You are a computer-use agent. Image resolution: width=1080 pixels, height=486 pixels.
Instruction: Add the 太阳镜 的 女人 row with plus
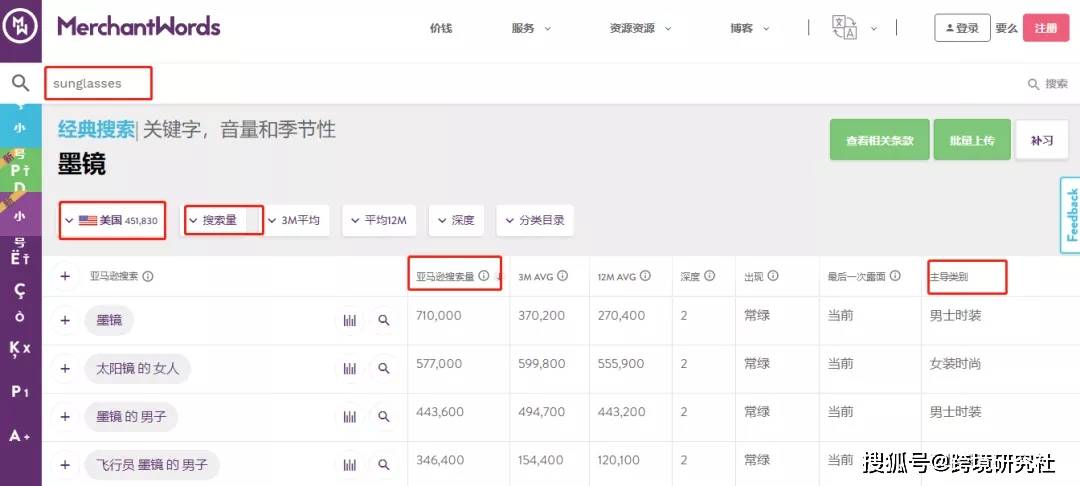[x=65, y=368]
